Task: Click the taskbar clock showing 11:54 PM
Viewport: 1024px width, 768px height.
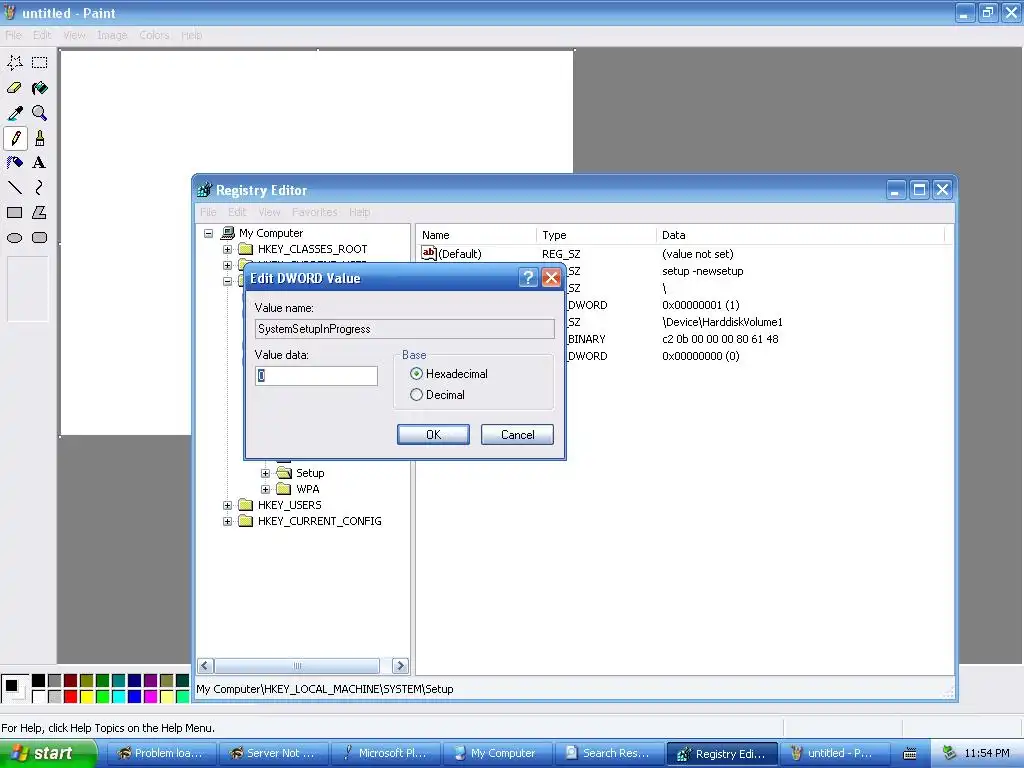Action: click(987, 753)
